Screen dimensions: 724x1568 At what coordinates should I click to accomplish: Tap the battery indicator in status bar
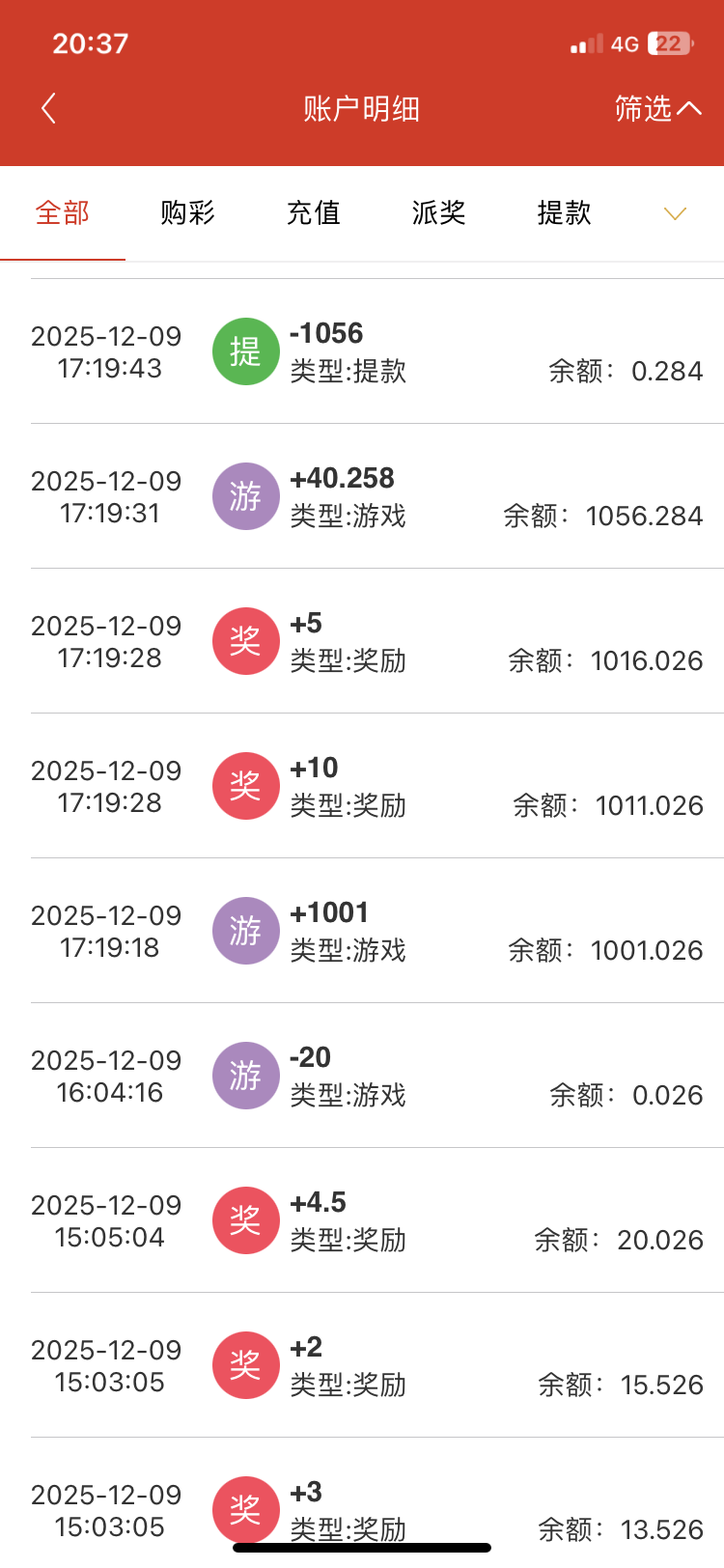click(x=670, y=43)
